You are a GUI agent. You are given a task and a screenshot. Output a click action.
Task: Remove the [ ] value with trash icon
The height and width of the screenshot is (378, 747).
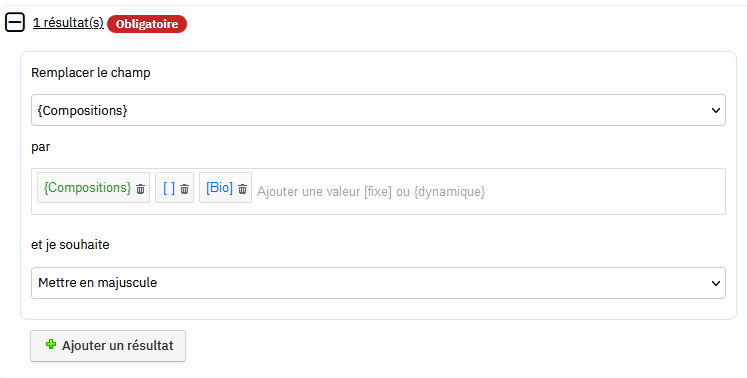[184, 189]
